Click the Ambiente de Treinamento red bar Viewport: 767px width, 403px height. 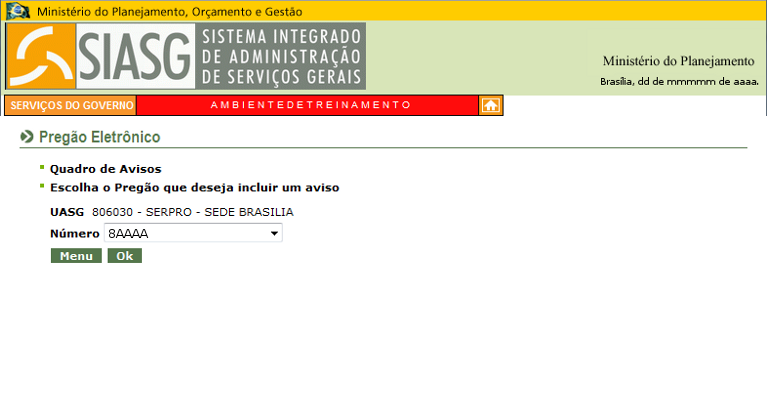coord(308,105)
